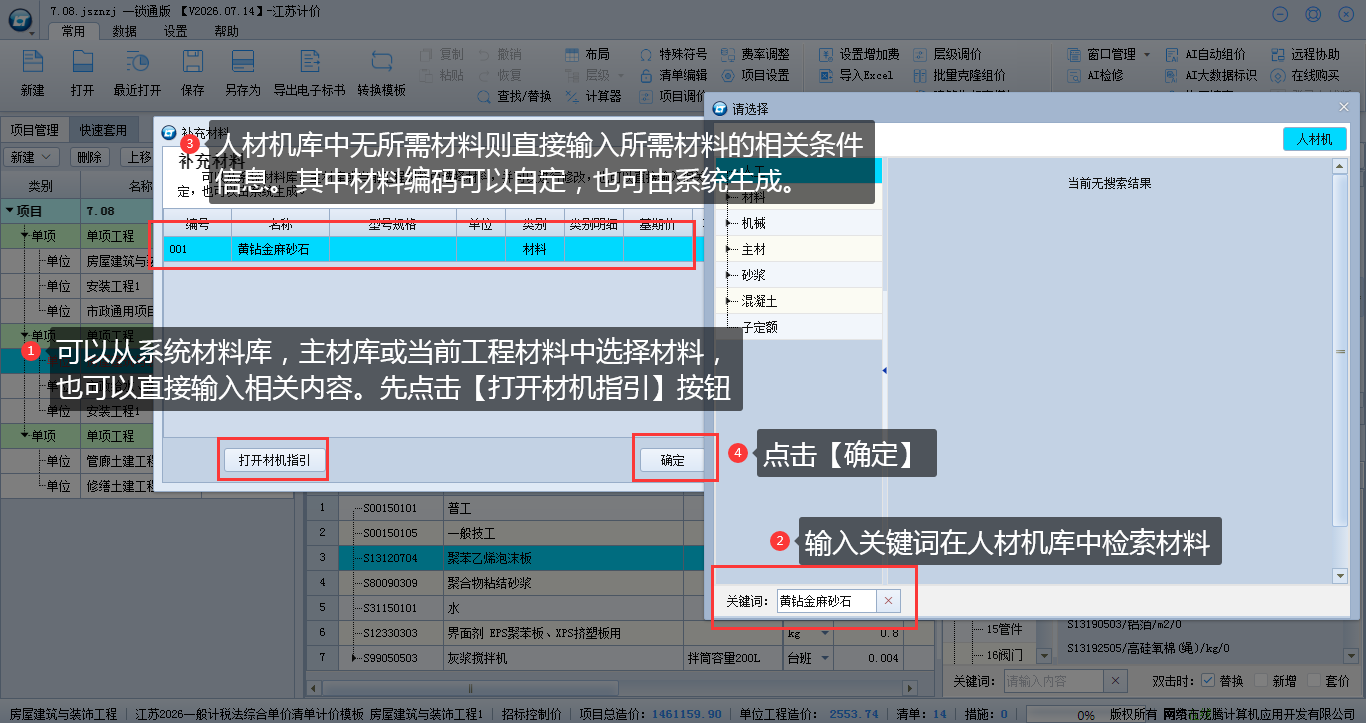Click the application logo menu button
Screen dimensions: 1366x723
click(19, 22)
